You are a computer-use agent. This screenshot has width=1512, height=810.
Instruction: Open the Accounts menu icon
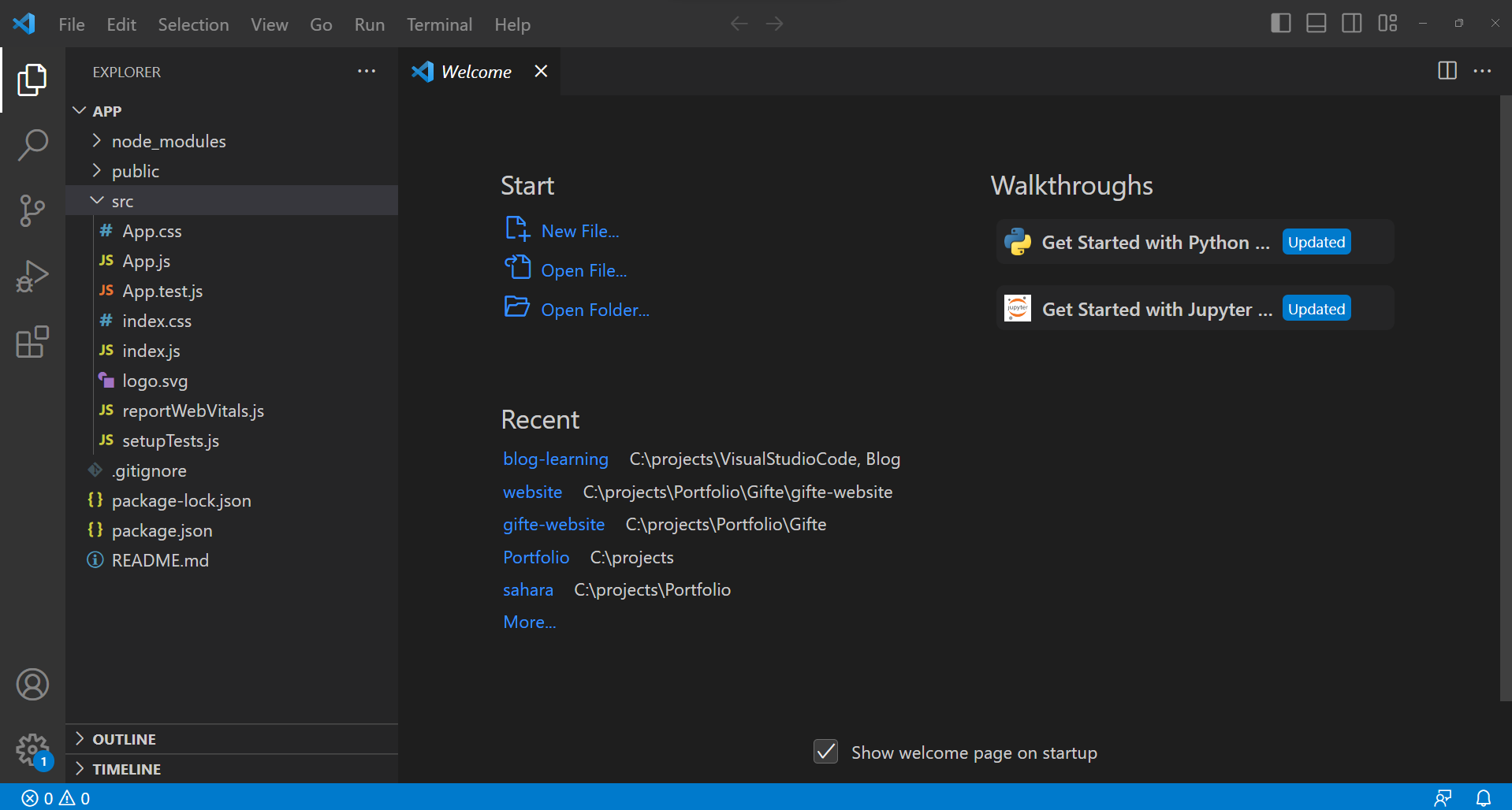click(32, 684)
